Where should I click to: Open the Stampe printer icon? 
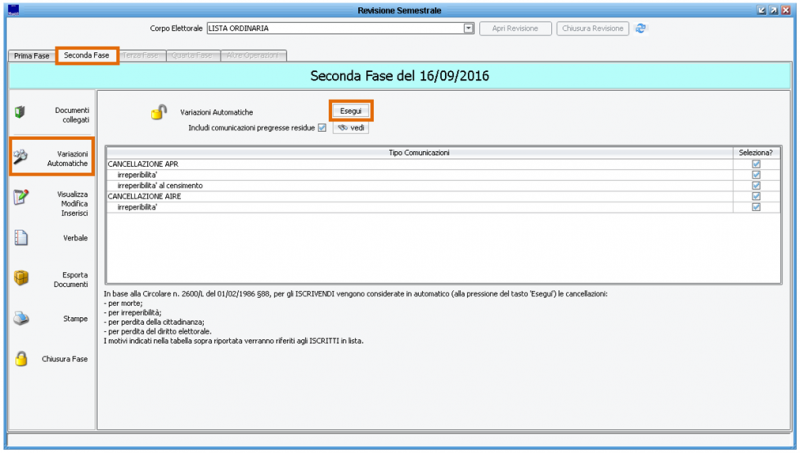(x=21, y=318)
